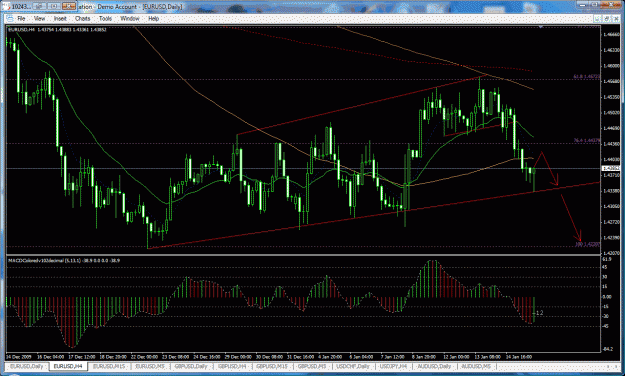Close the main trading platform window
This screenshot has width=625, height=376.
pyautogui.click(x=611, y=5)
